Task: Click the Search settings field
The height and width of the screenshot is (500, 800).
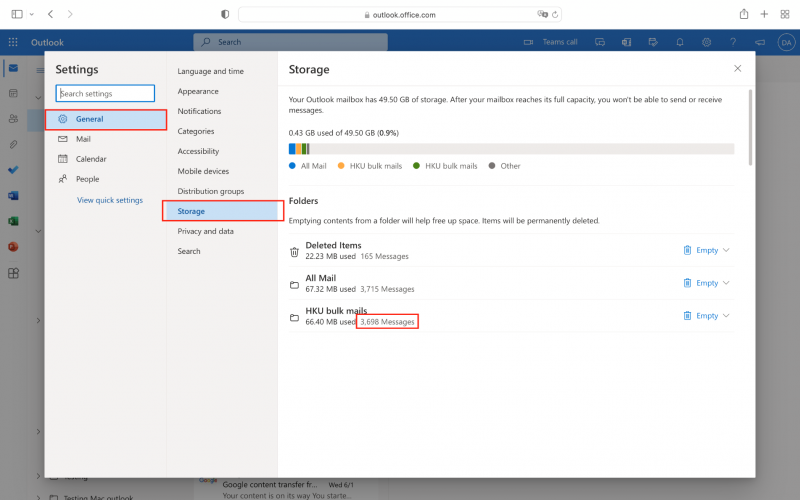Action: (x=105, y=93)
